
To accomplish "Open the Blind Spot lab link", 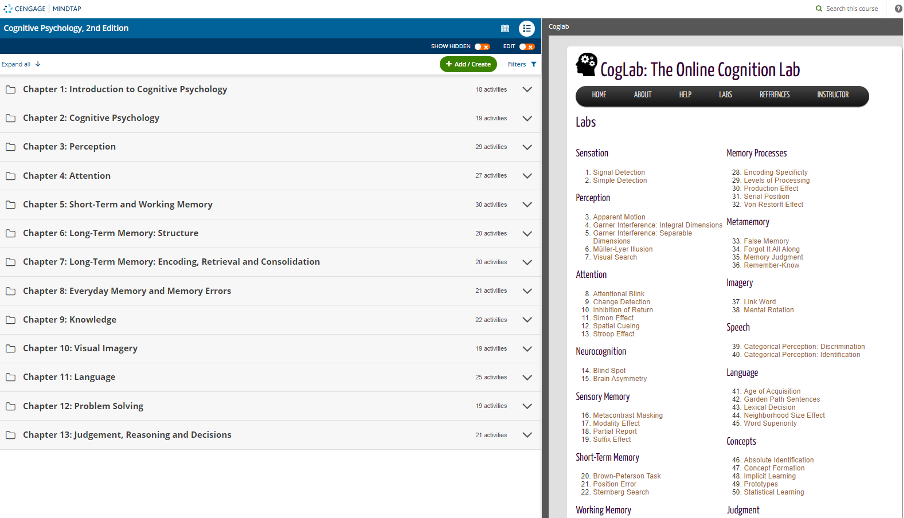I will (609, 371).
